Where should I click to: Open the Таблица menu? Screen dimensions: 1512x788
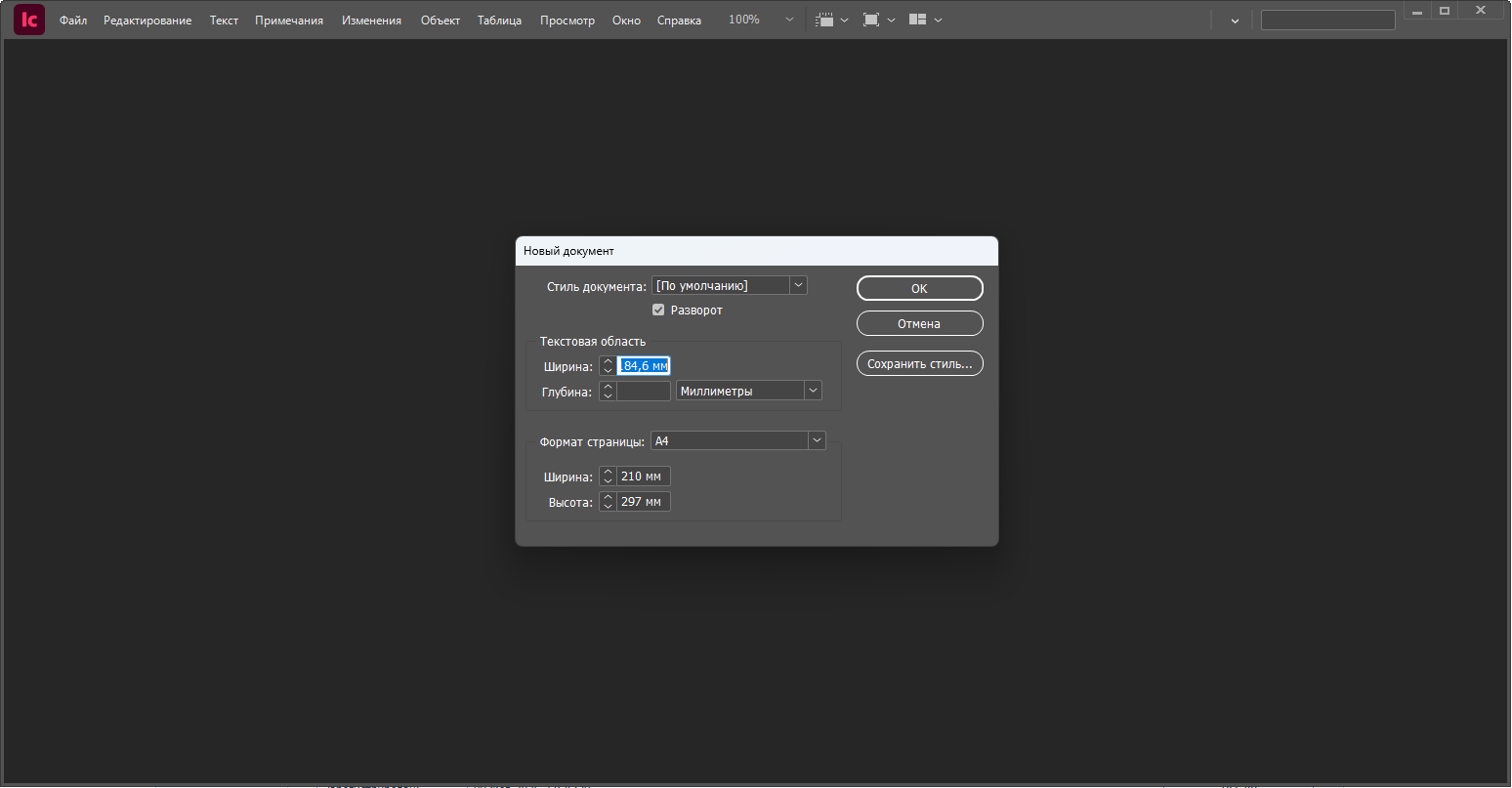point(499,21)
